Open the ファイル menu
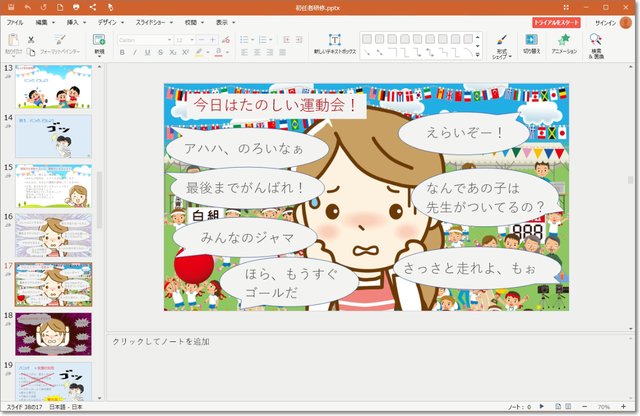 tap(15, 21)
